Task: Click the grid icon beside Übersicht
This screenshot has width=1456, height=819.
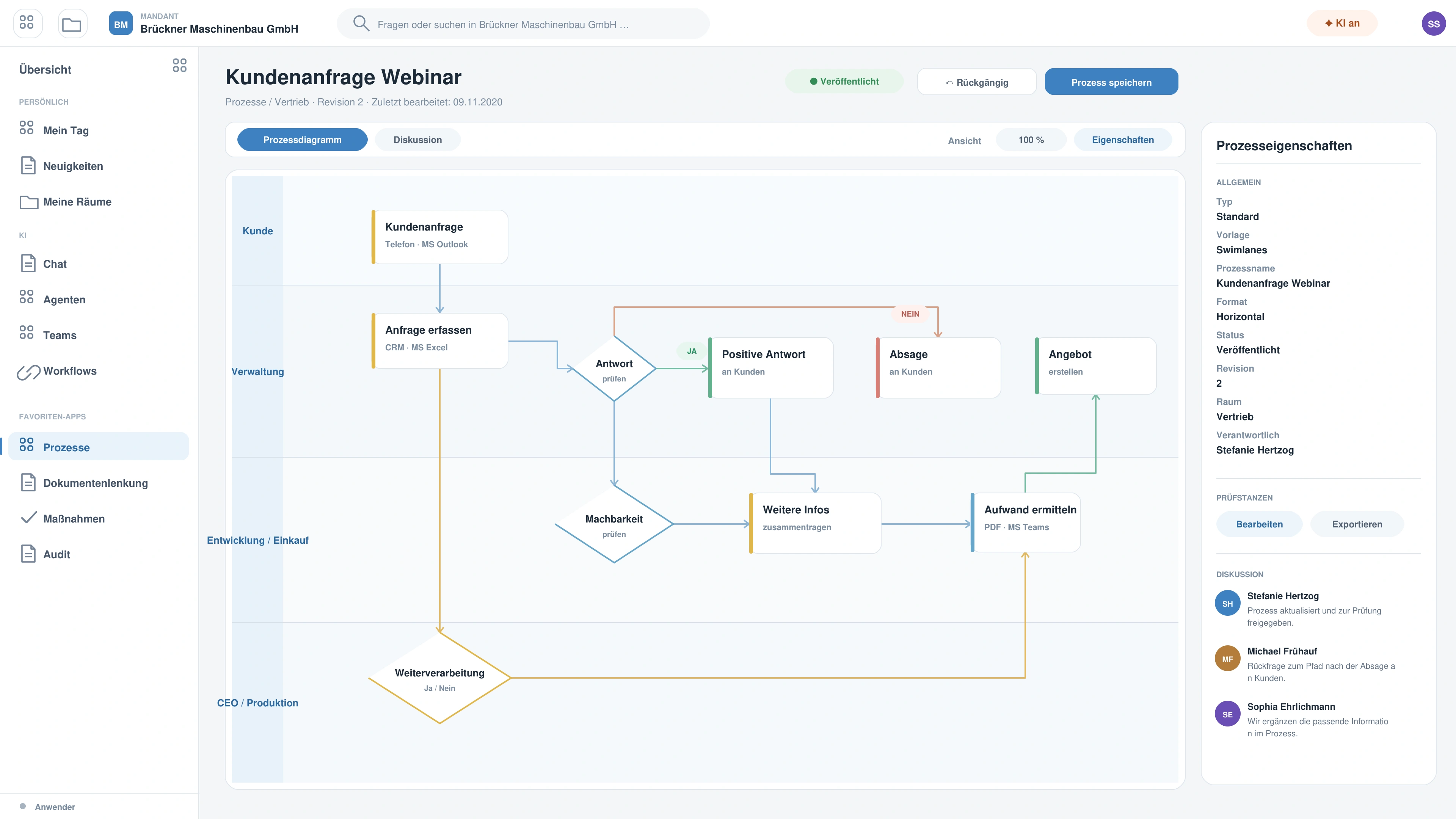Action: (x=179, y=66)
